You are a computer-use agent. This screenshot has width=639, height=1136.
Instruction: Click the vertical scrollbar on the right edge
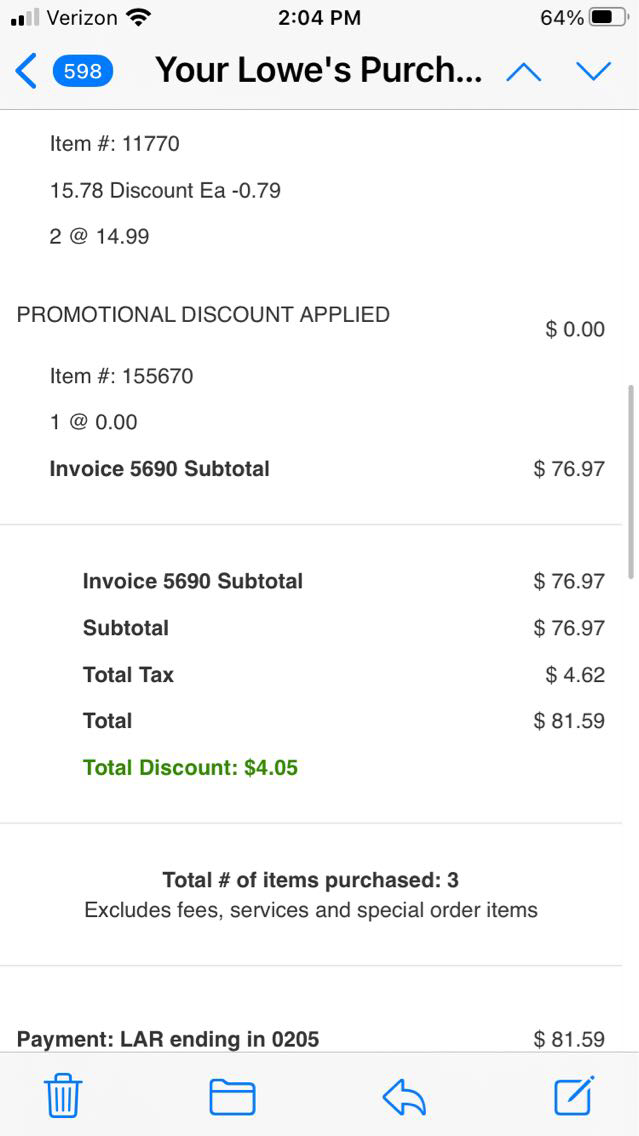(x=630, y=480)
